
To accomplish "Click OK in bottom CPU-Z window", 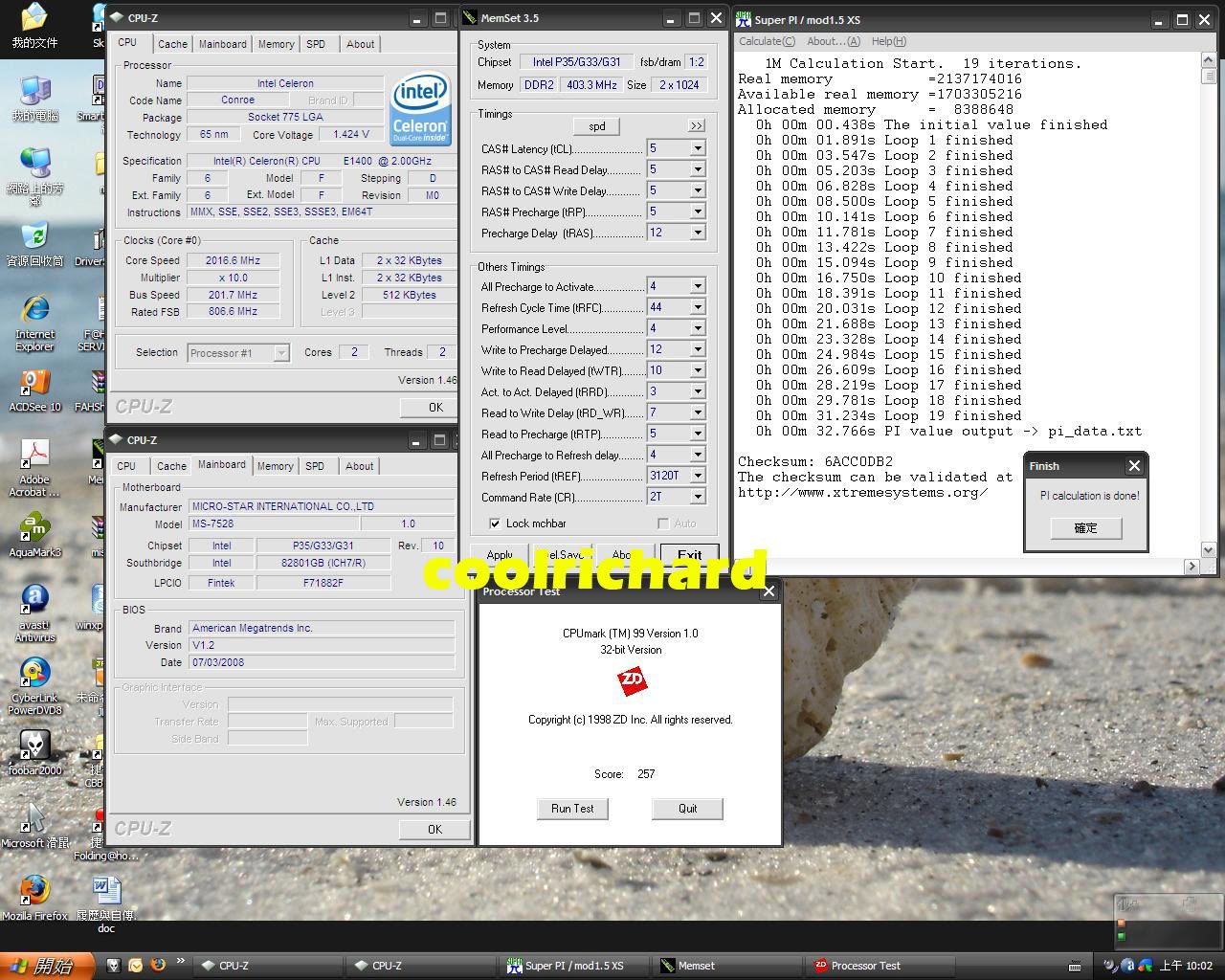I will [x=434, y=829].
